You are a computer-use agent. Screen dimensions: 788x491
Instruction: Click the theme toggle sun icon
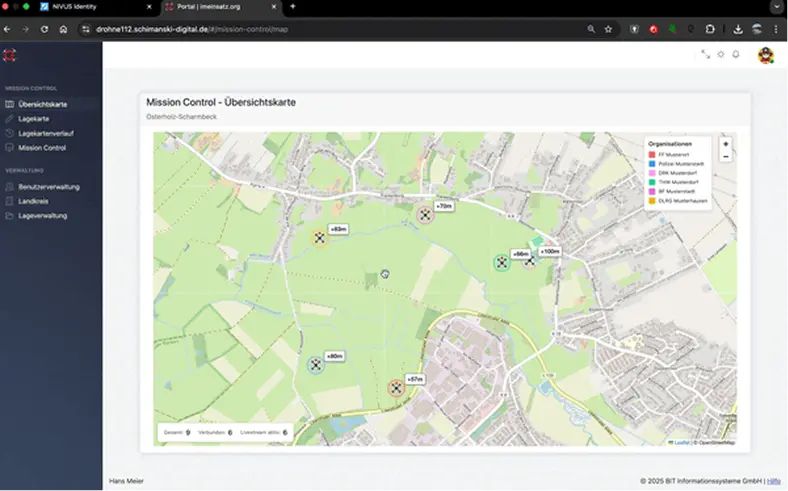[x=721, y=54]
